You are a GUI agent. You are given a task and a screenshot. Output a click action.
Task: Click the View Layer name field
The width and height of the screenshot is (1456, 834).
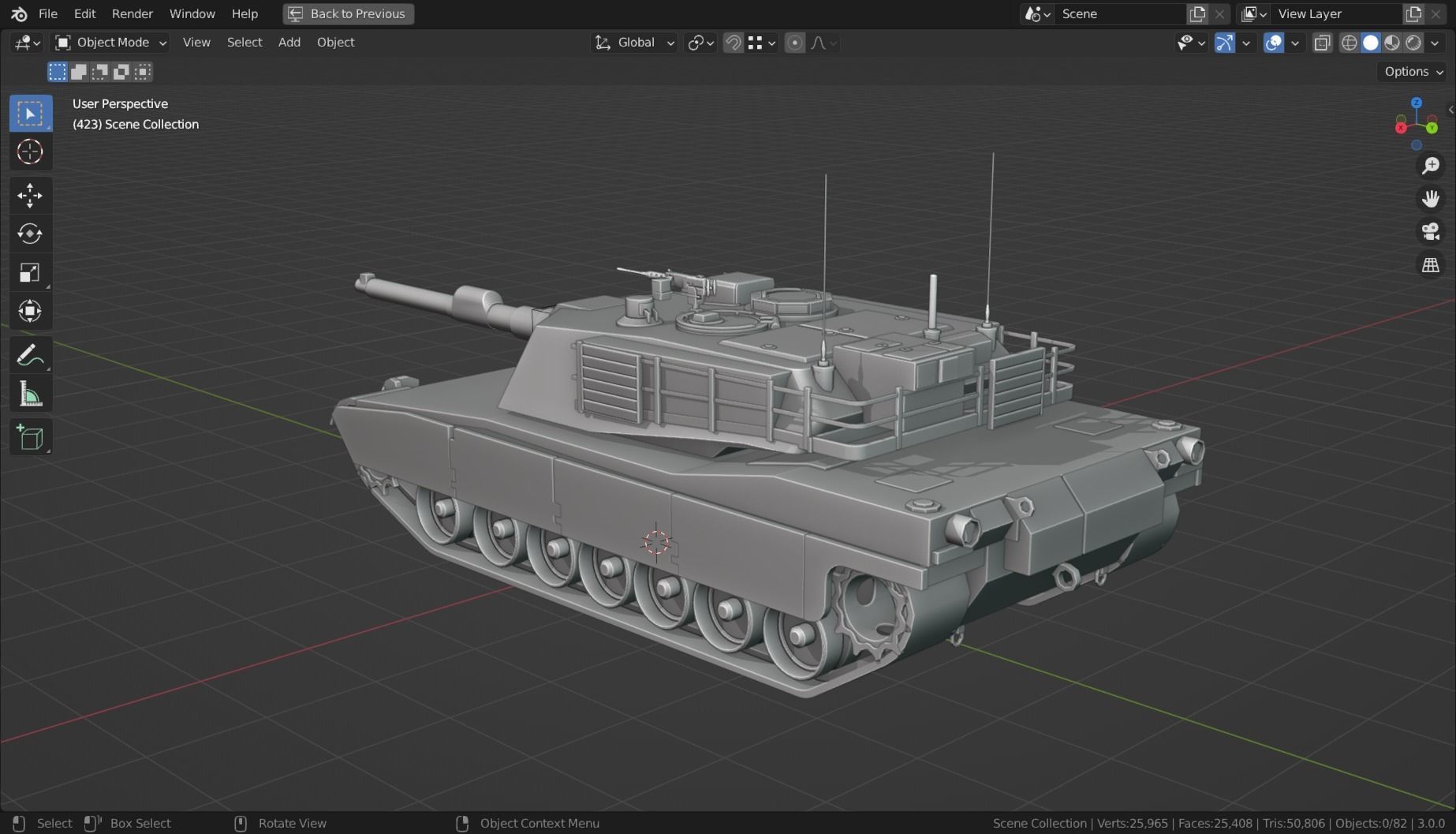1337,13
